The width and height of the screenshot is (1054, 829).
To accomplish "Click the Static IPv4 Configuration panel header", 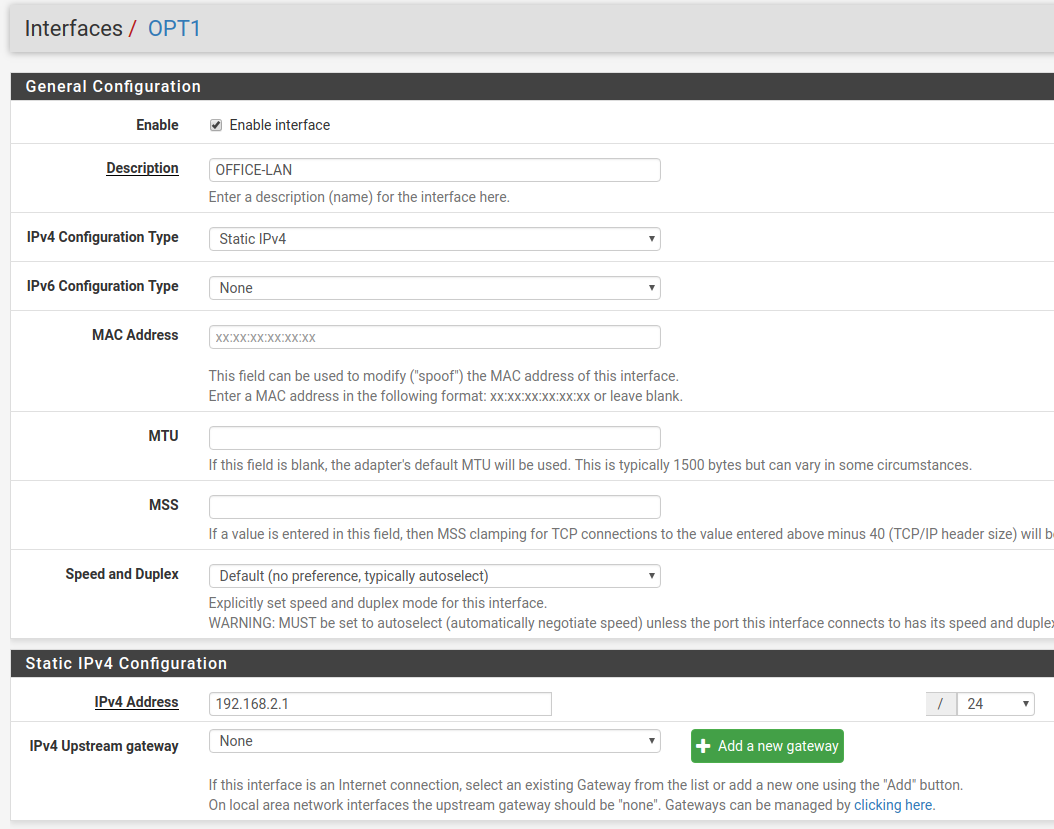I will (126, 663).
